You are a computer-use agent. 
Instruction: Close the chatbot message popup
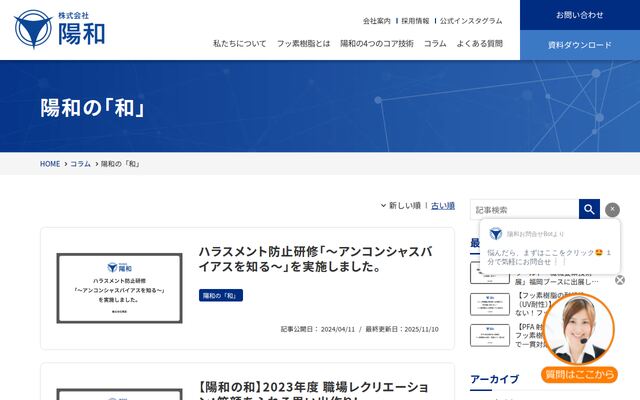click(612, 209)
